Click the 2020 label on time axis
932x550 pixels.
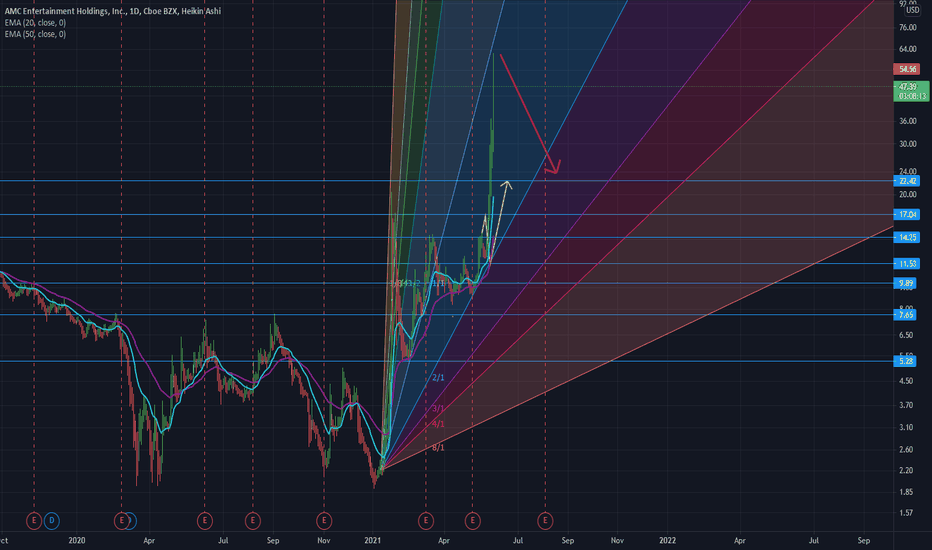pos(77,540)
